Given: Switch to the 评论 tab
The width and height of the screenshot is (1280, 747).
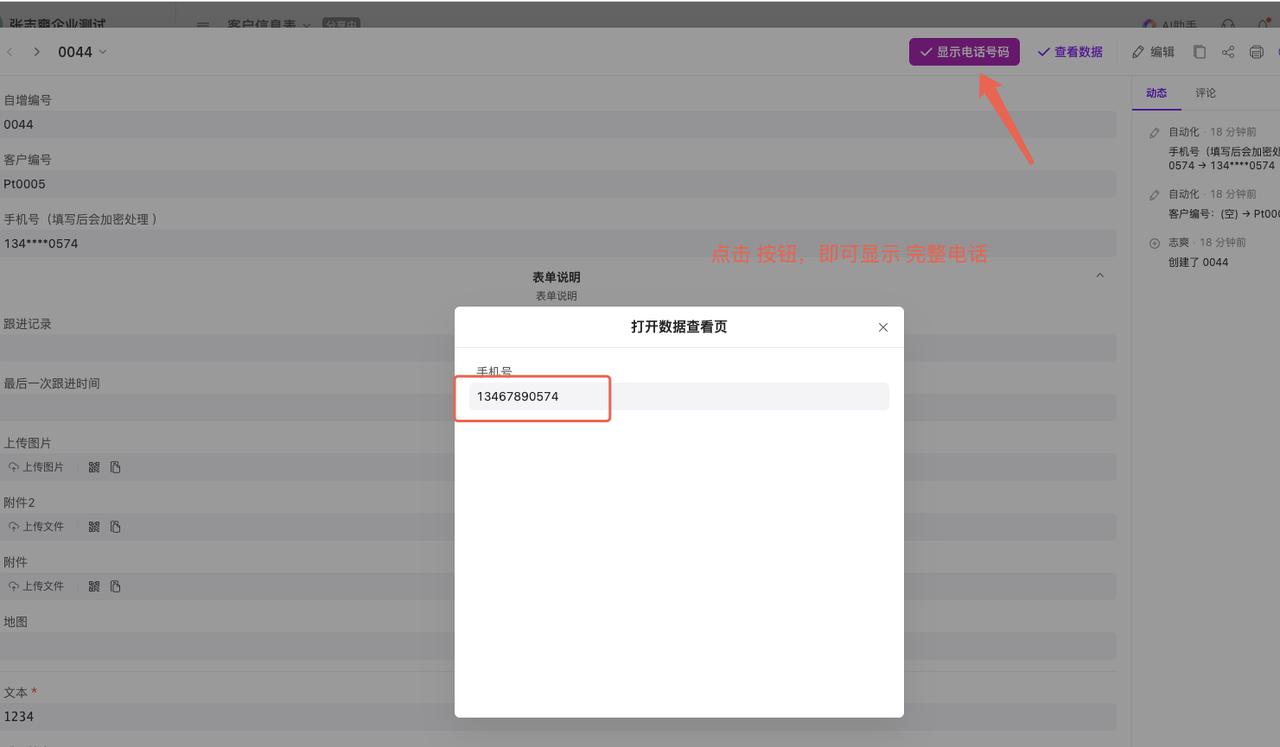Looking at the screenshot, I should coord(1206,93).
